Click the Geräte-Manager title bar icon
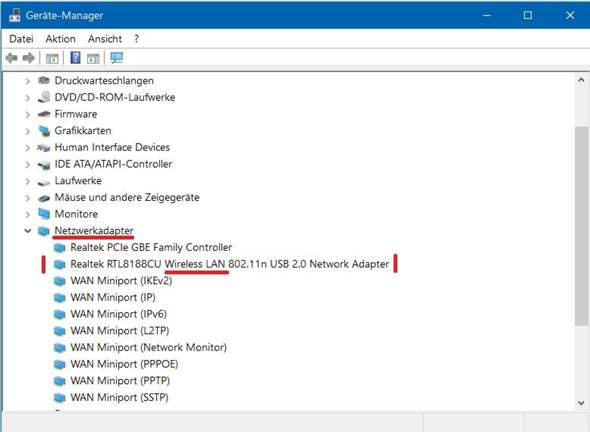The height and width of the screenshot is (432, 590). click(15, 15)
